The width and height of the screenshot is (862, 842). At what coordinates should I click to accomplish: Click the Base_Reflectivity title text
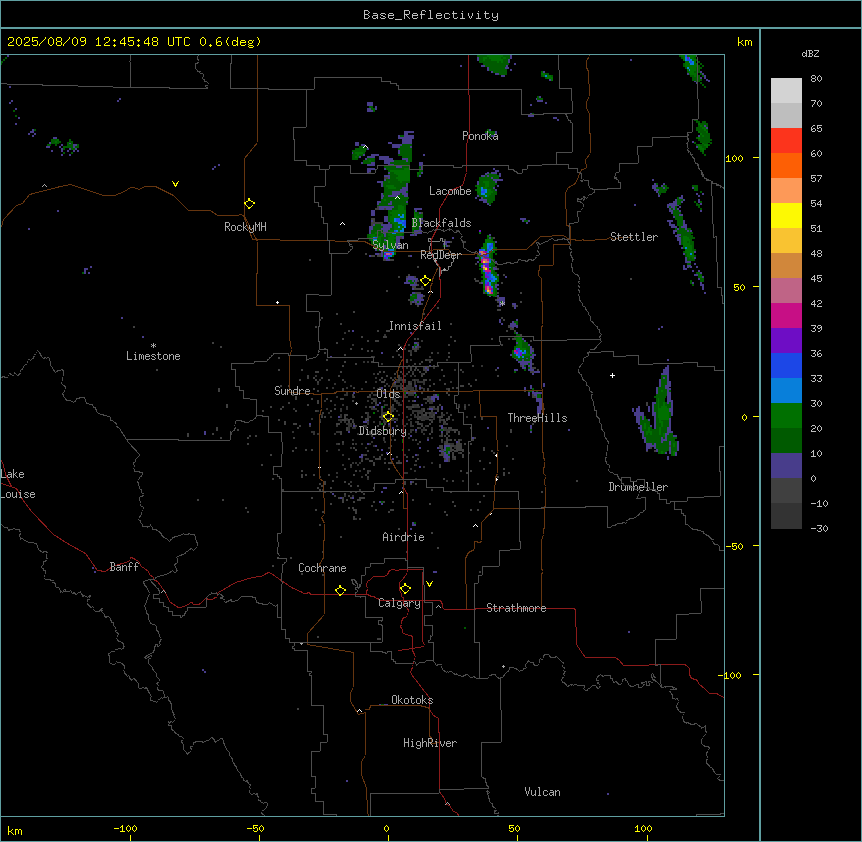(x=431, y=15)
